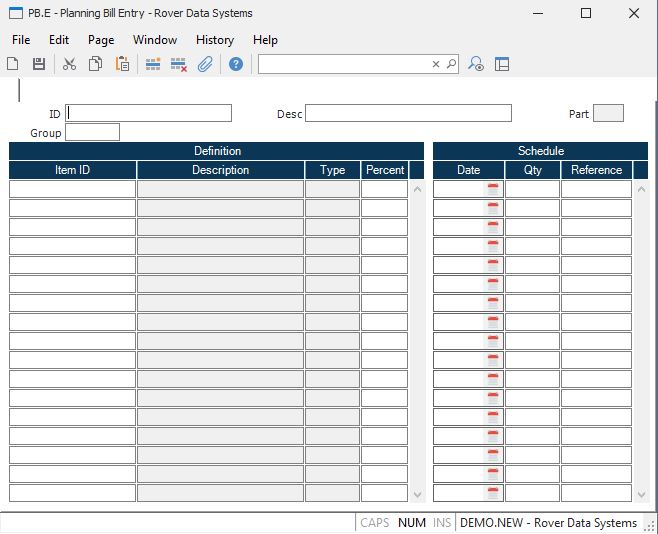
Task: Open the History menu
Action: 215,40
